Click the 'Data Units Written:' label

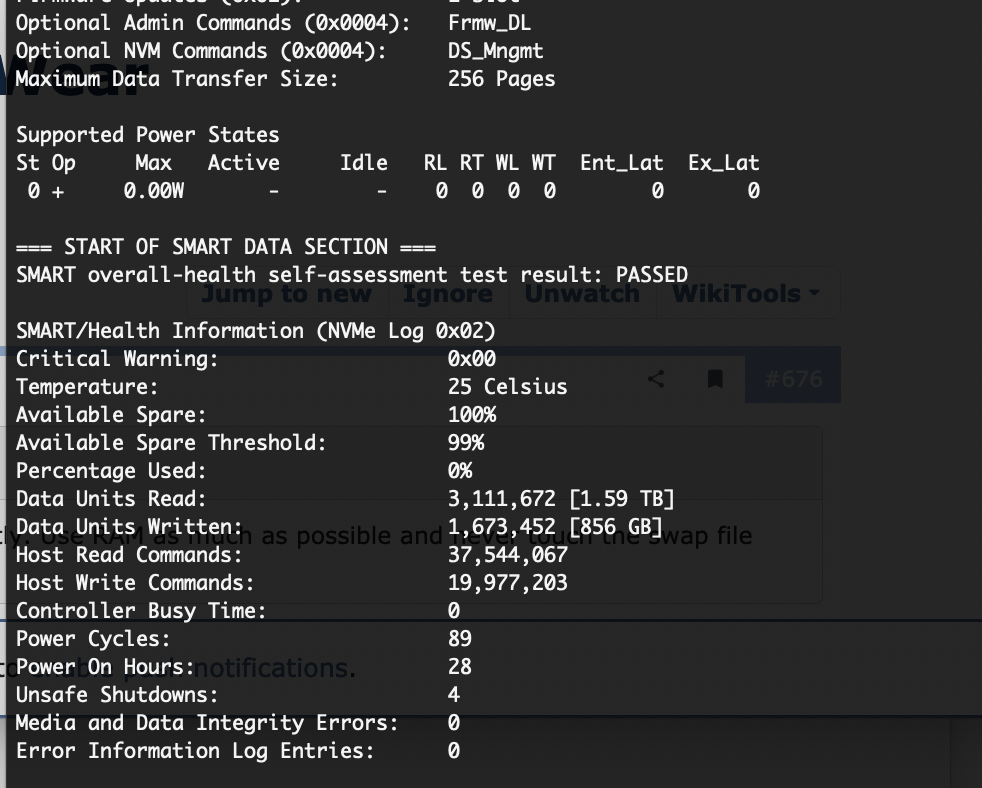click(x=129, y=527)
